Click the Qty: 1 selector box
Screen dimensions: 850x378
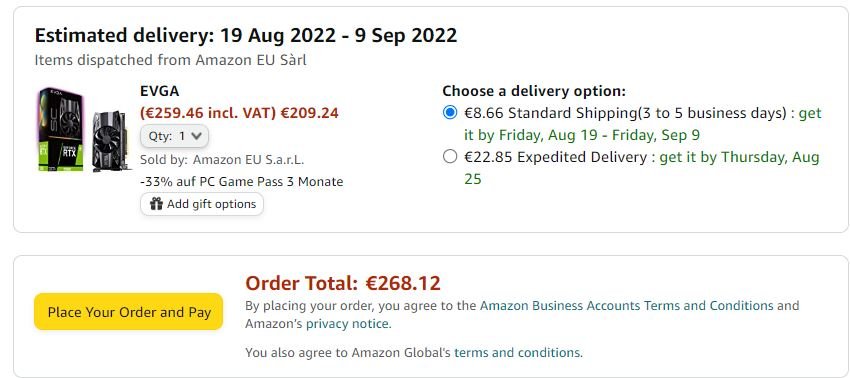pos(175,136)
